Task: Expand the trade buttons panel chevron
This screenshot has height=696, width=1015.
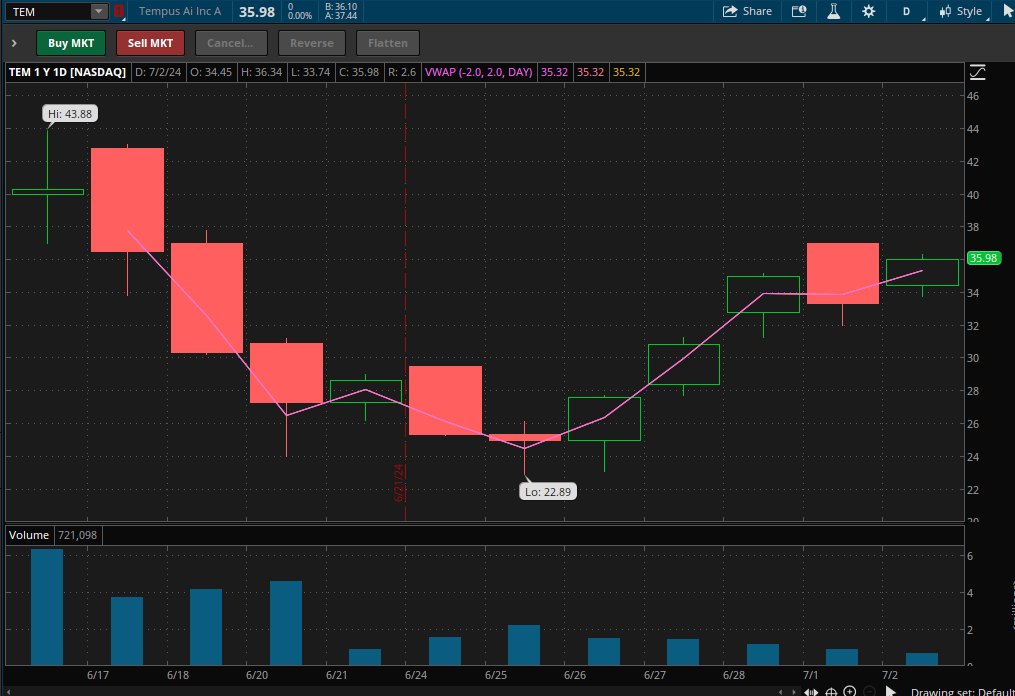Action: coord(14,43)
